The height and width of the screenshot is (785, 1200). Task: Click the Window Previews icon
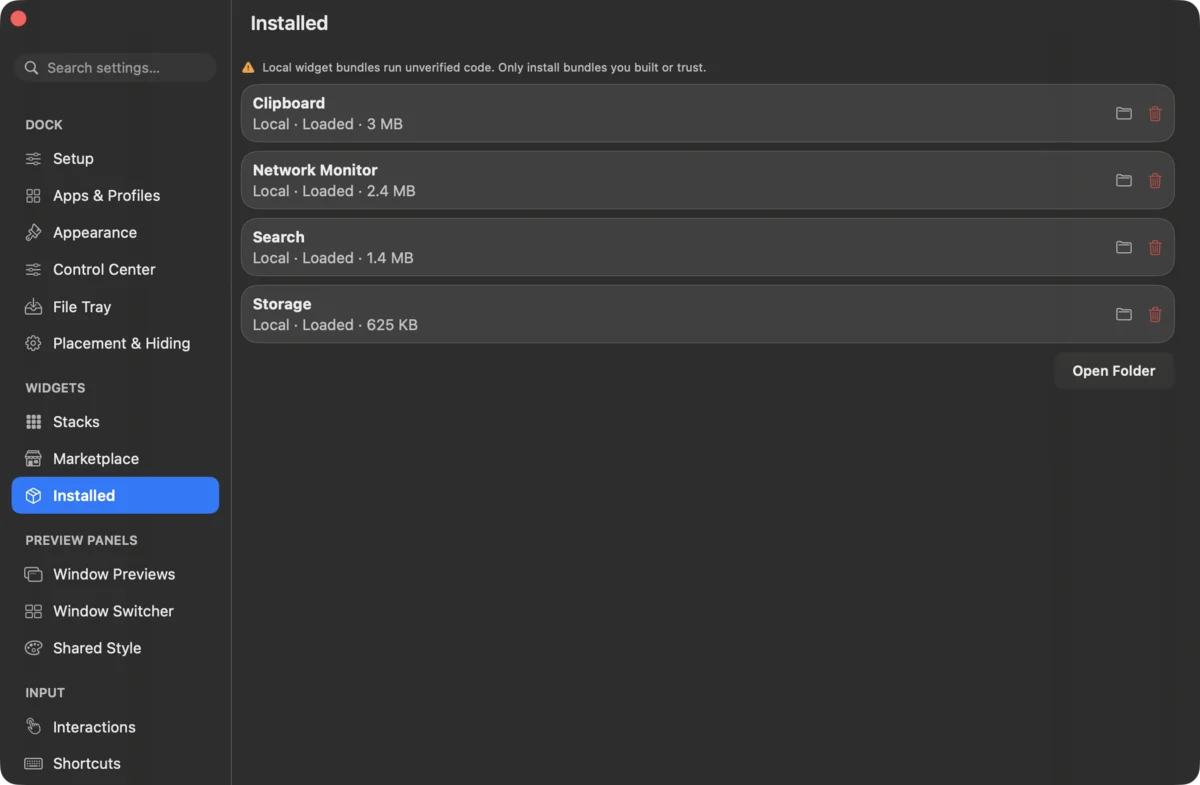34,574
